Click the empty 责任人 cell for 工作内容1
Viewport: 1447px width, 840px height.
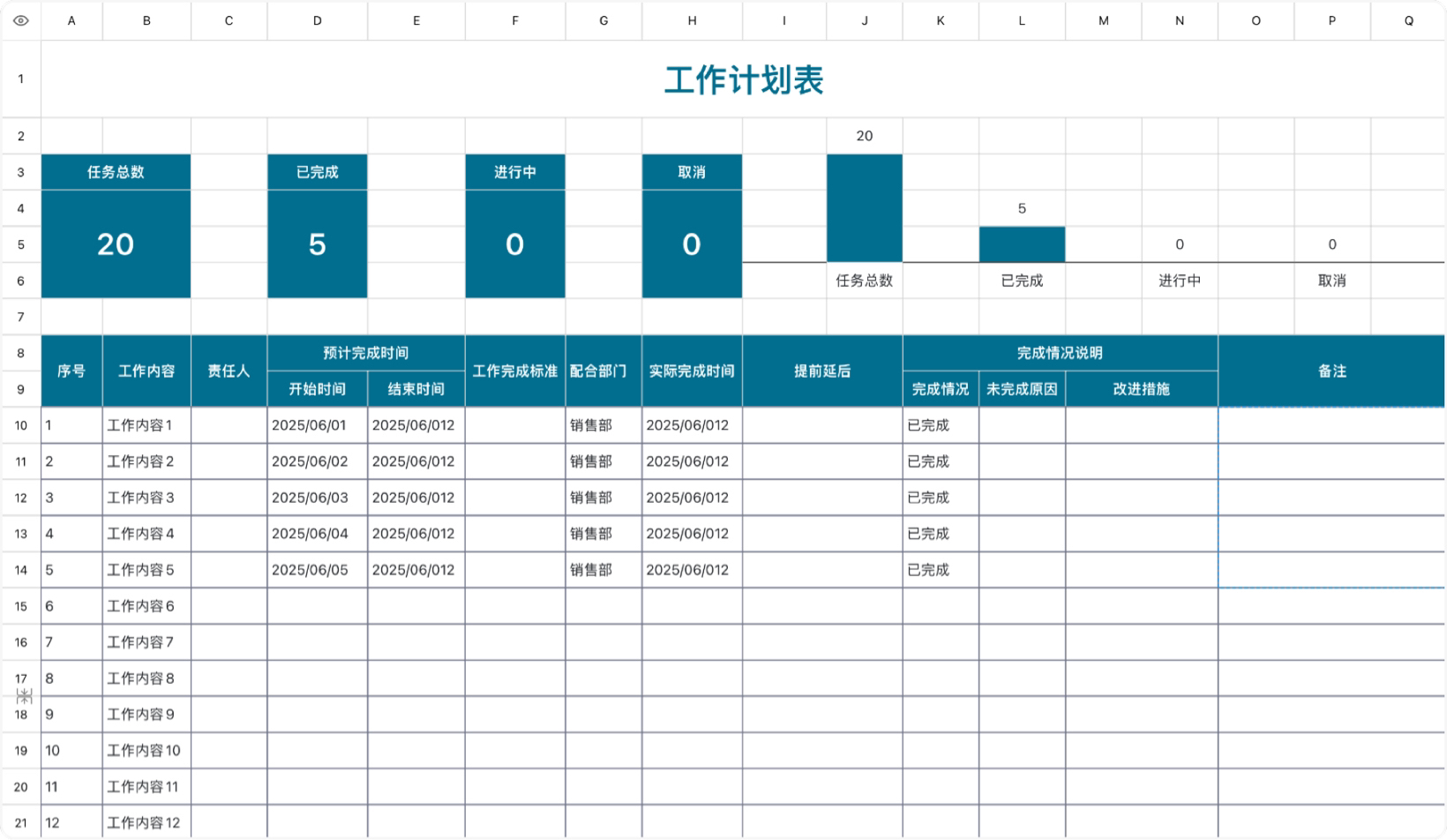tap(229, 425)
